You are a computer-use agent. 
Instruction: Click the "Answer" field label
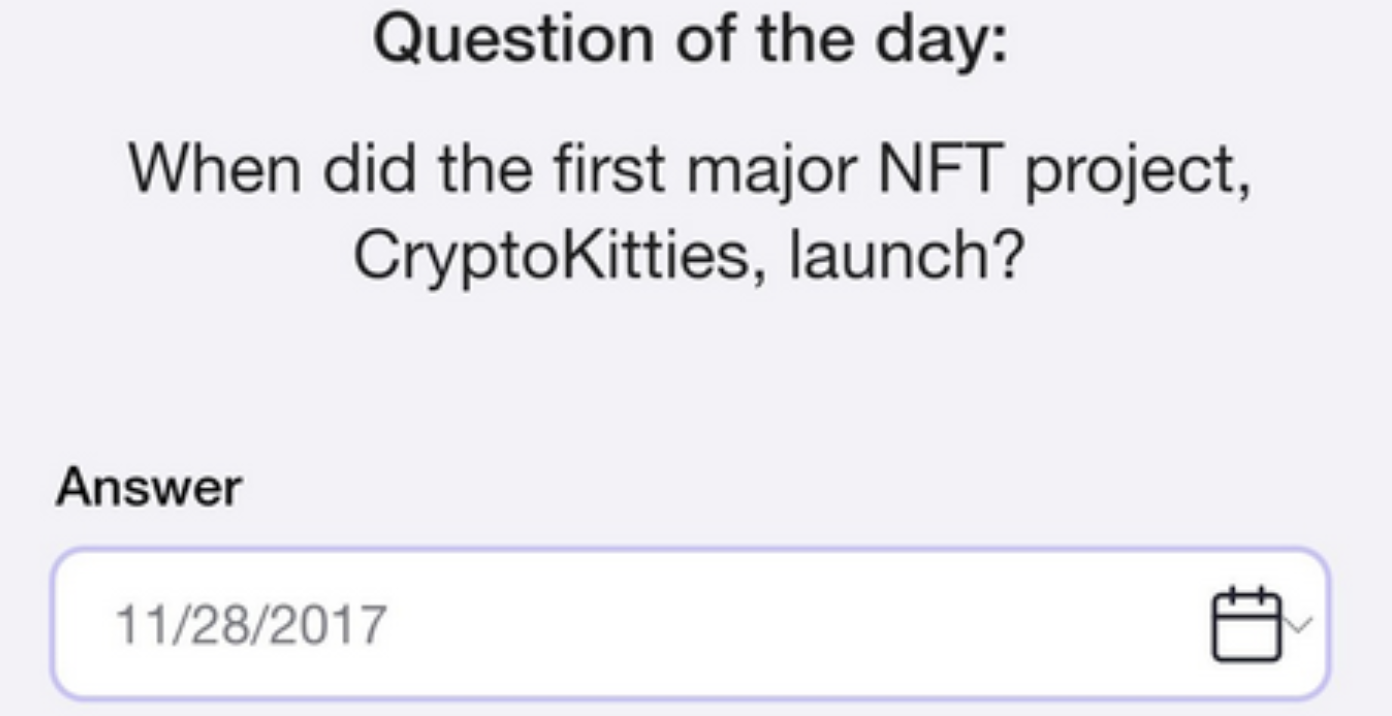149,488
